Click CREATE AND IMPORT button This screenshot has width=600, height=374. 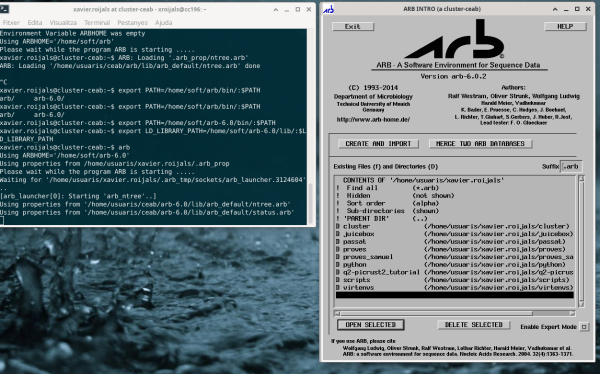(x=378, y=144)
